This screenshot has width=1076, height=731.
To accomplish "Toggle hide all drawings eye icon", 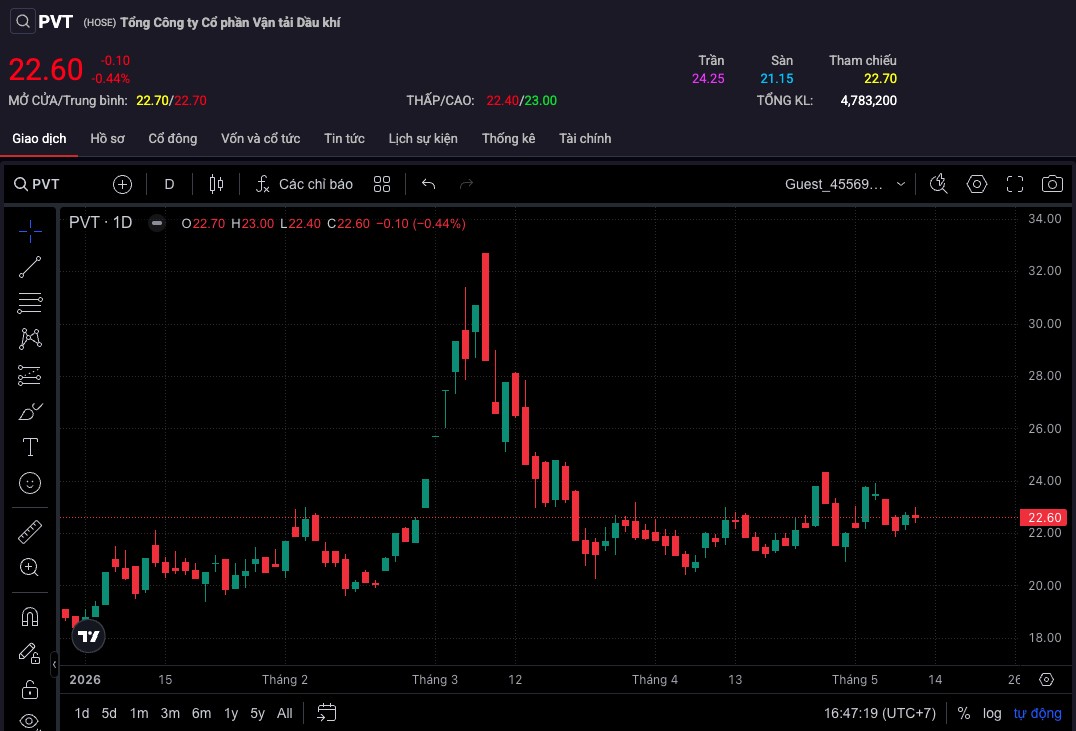I will (x=30, y=721).
